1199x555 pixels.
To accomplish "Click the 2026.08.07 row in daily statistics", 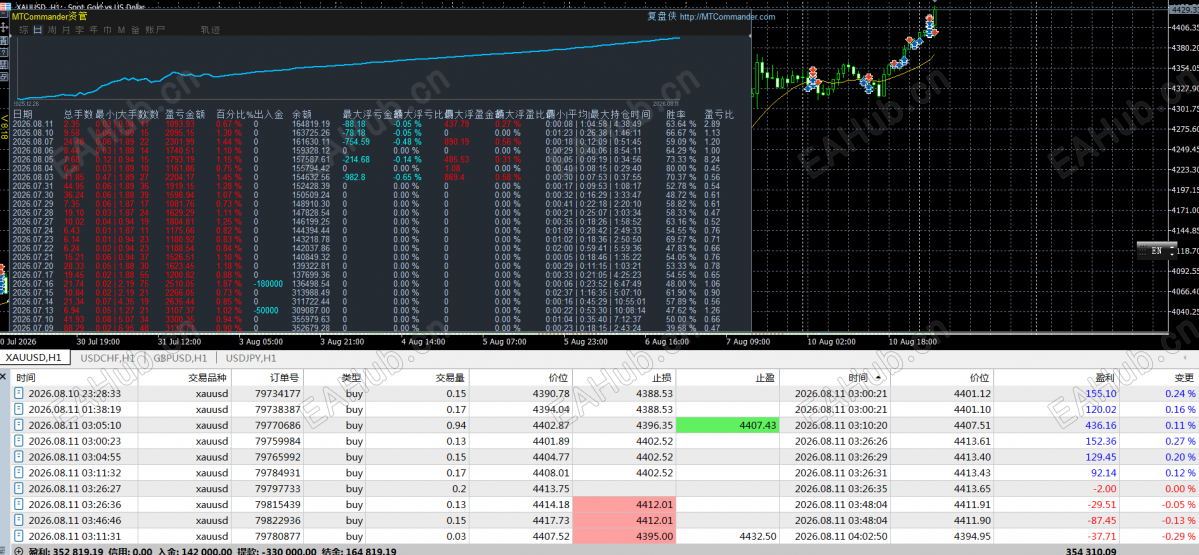I will (x=375, y=141).
